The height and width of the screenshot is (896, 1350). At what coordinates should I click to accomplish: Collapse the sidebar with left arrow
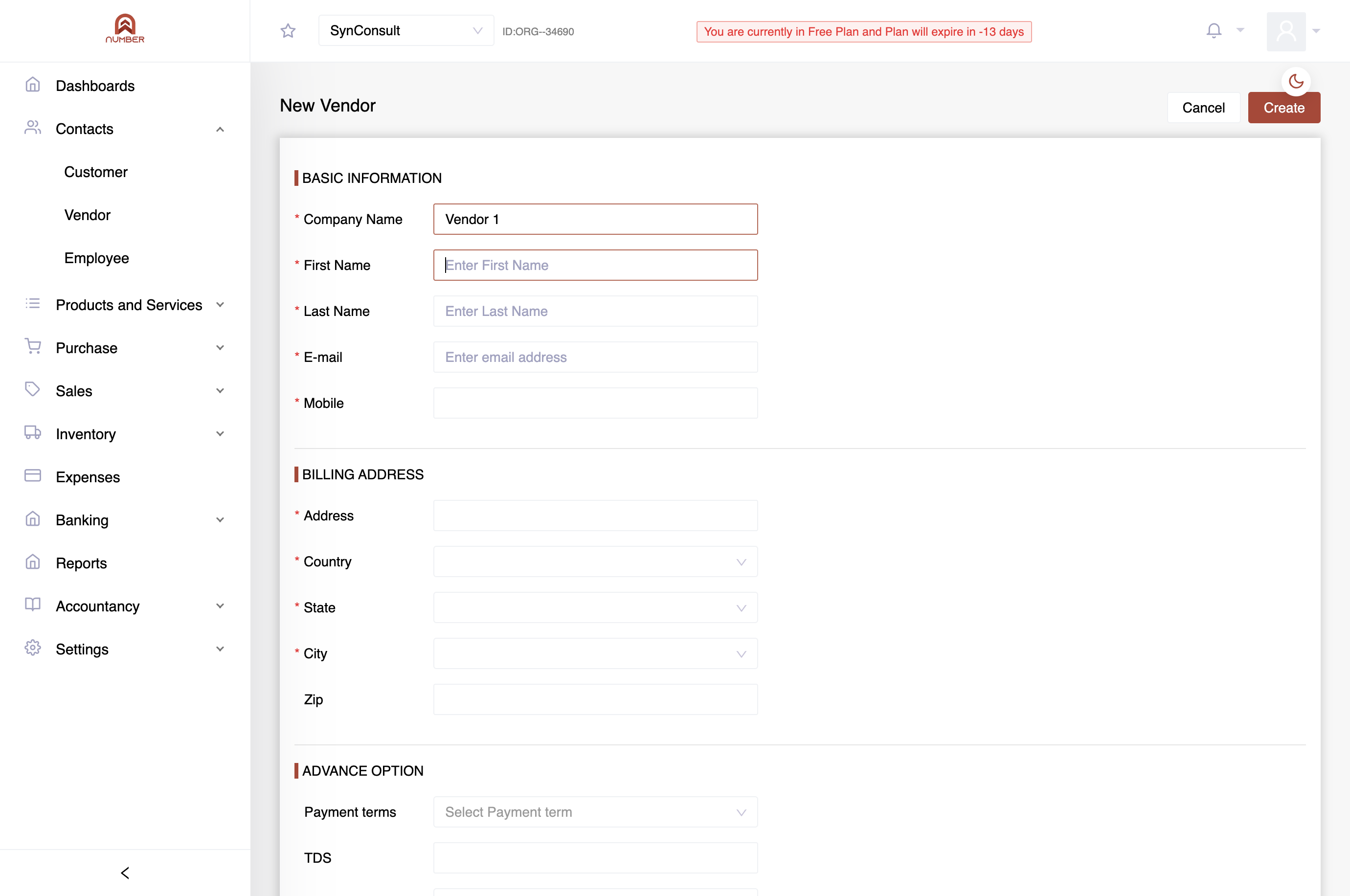point(125,873)
